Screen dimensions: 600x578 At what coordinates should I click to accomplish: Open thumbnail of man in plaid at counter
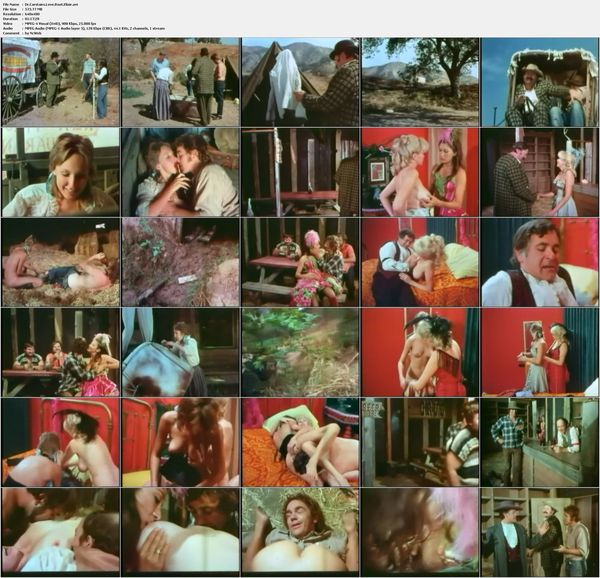coord(540,442)
